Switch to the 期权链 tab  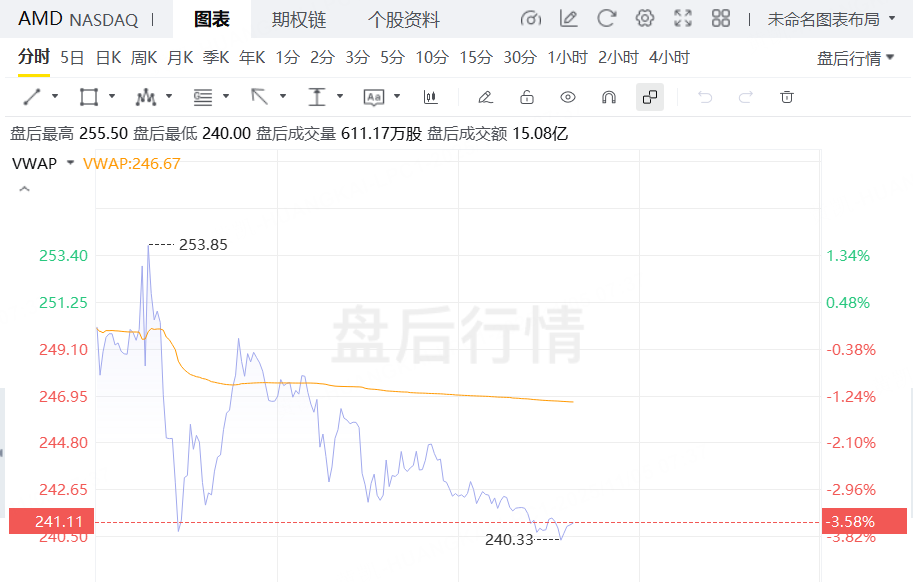click(x=298, y=19)
